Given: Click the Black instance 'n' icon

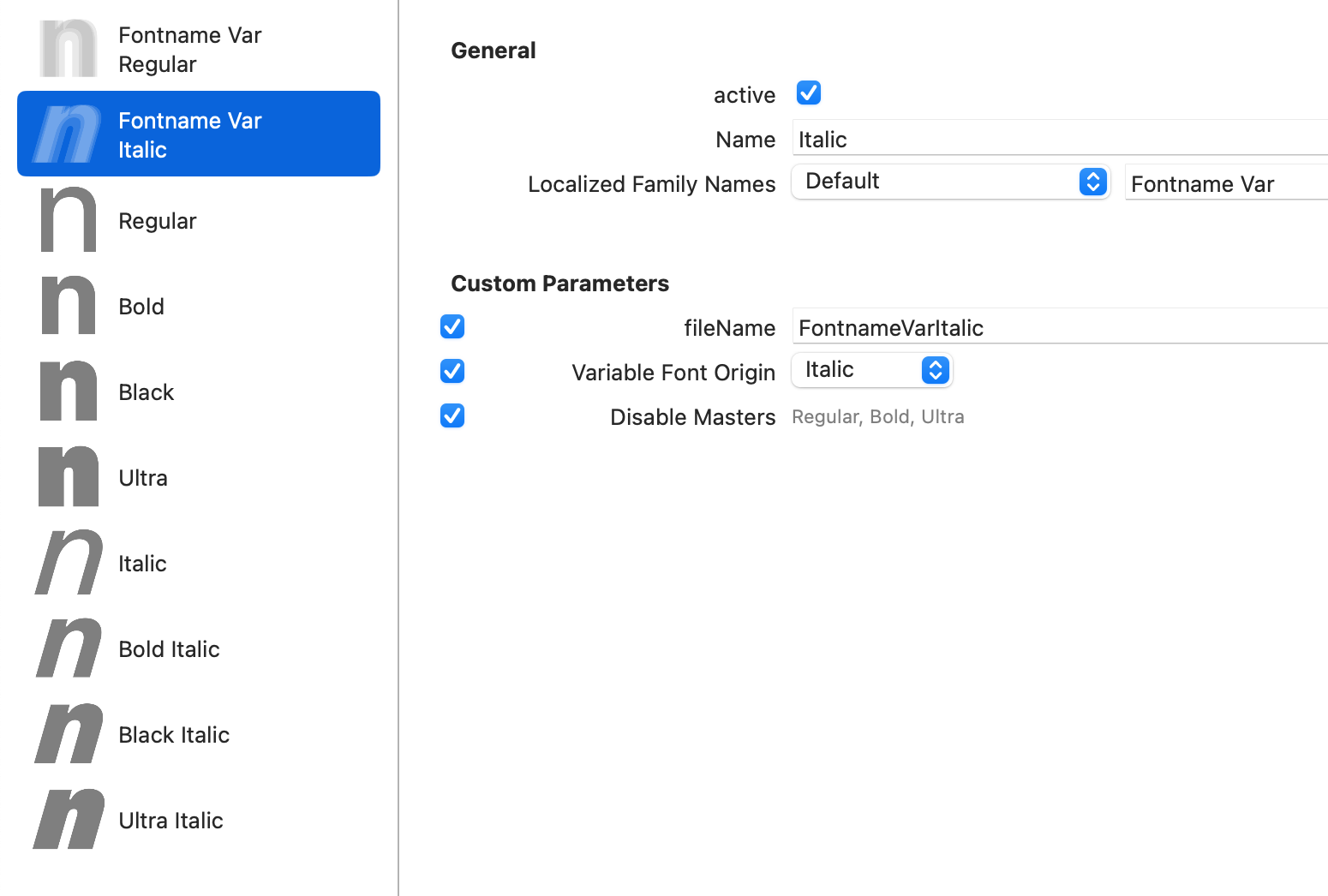Looking at the screenshot, I should point(69,391).
